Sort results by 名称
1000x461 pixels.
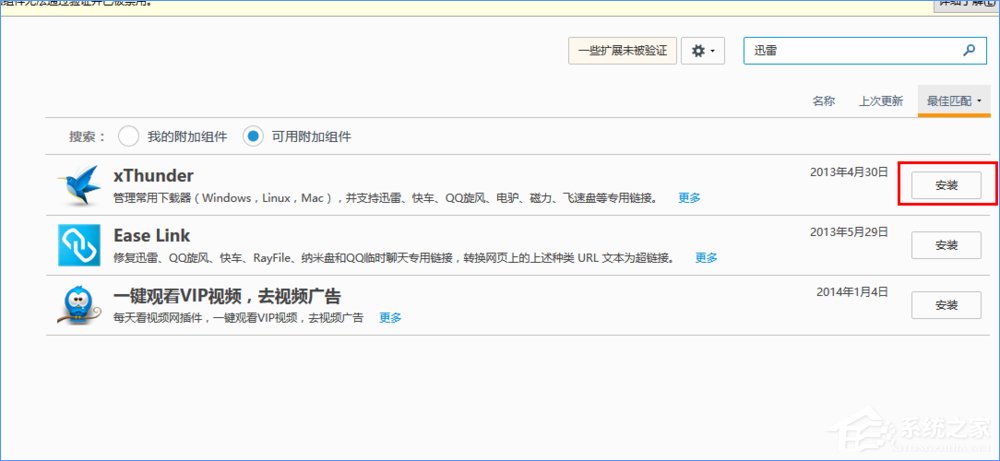(x=823, y=101)
